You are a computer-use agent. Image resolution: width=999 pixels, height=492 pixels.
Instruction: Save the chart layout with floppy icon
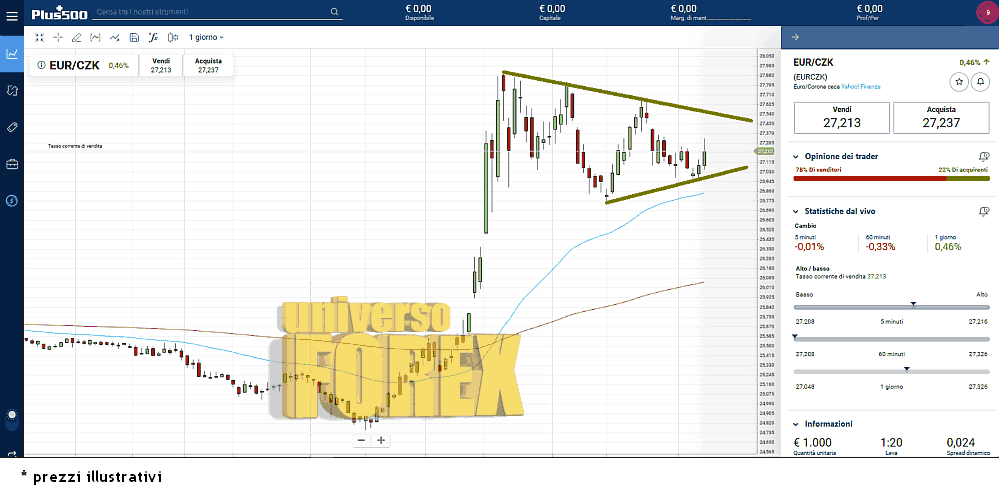point(134,37)
